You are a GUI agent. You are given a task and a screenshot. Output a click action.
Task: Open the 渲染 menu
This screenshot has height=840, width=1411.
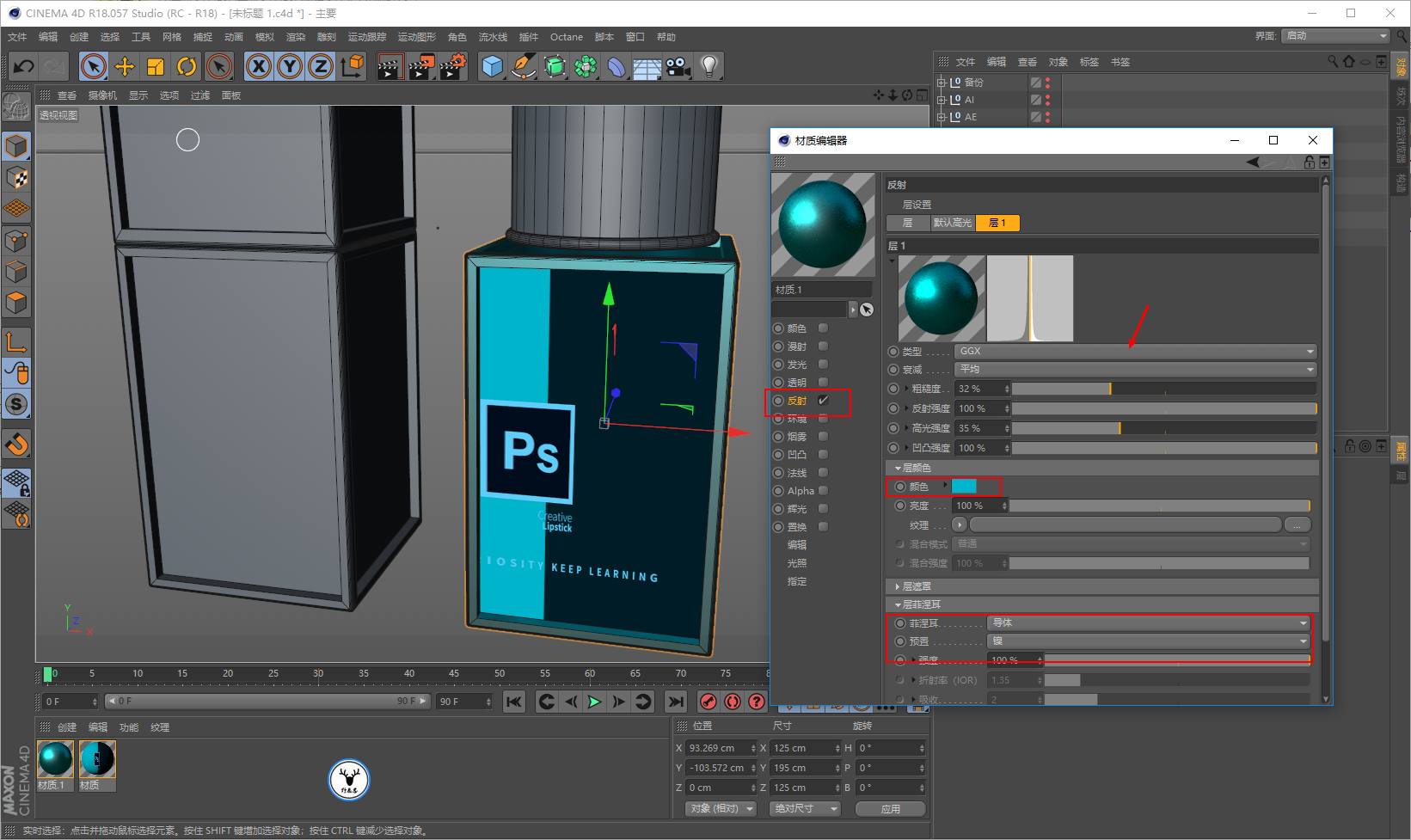tap(296, 37)
